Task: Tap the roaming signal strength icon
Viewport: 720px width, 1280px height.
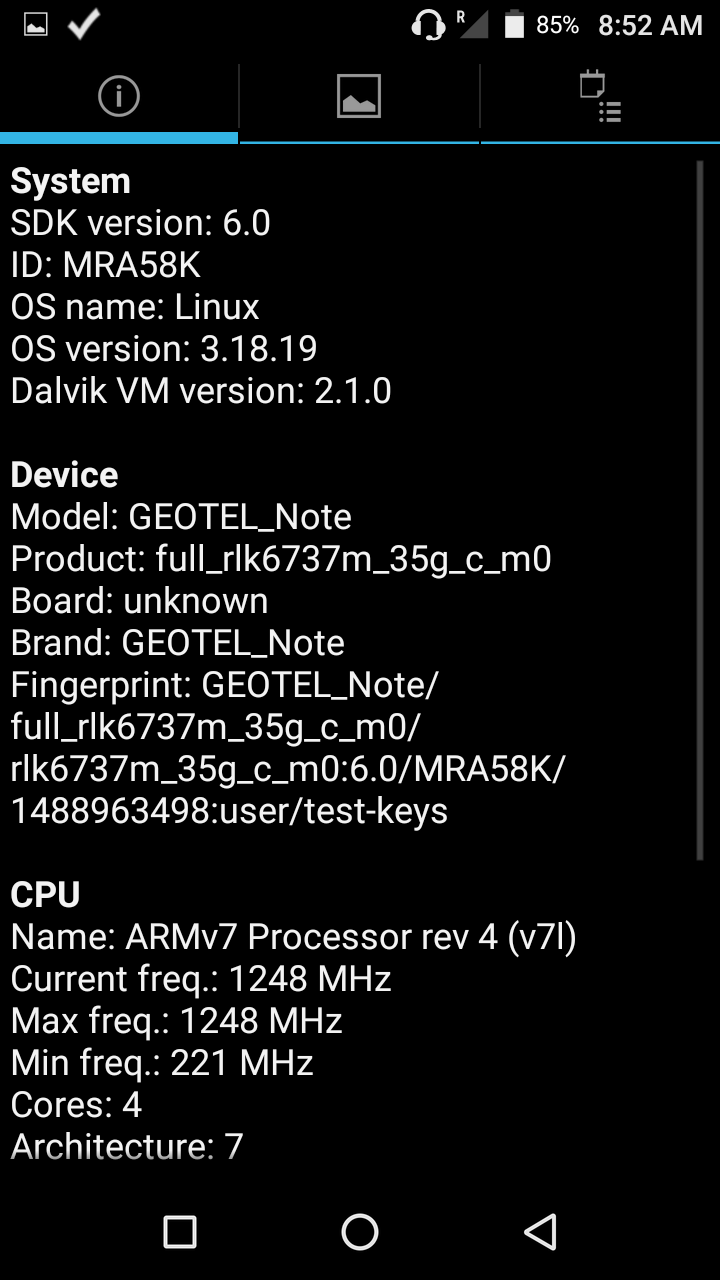Action: click(x=472, y=24)
